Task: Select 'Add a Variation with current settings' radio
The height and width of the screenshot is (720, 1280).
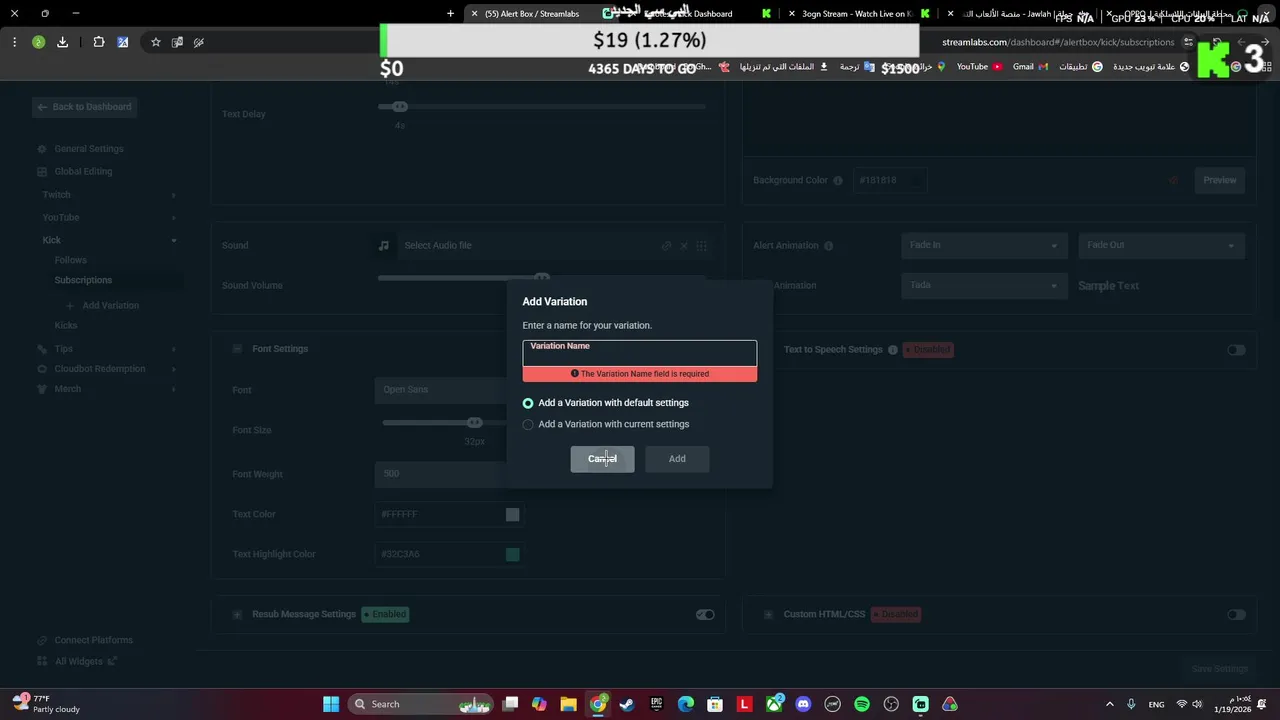Action: pos(528,425)
